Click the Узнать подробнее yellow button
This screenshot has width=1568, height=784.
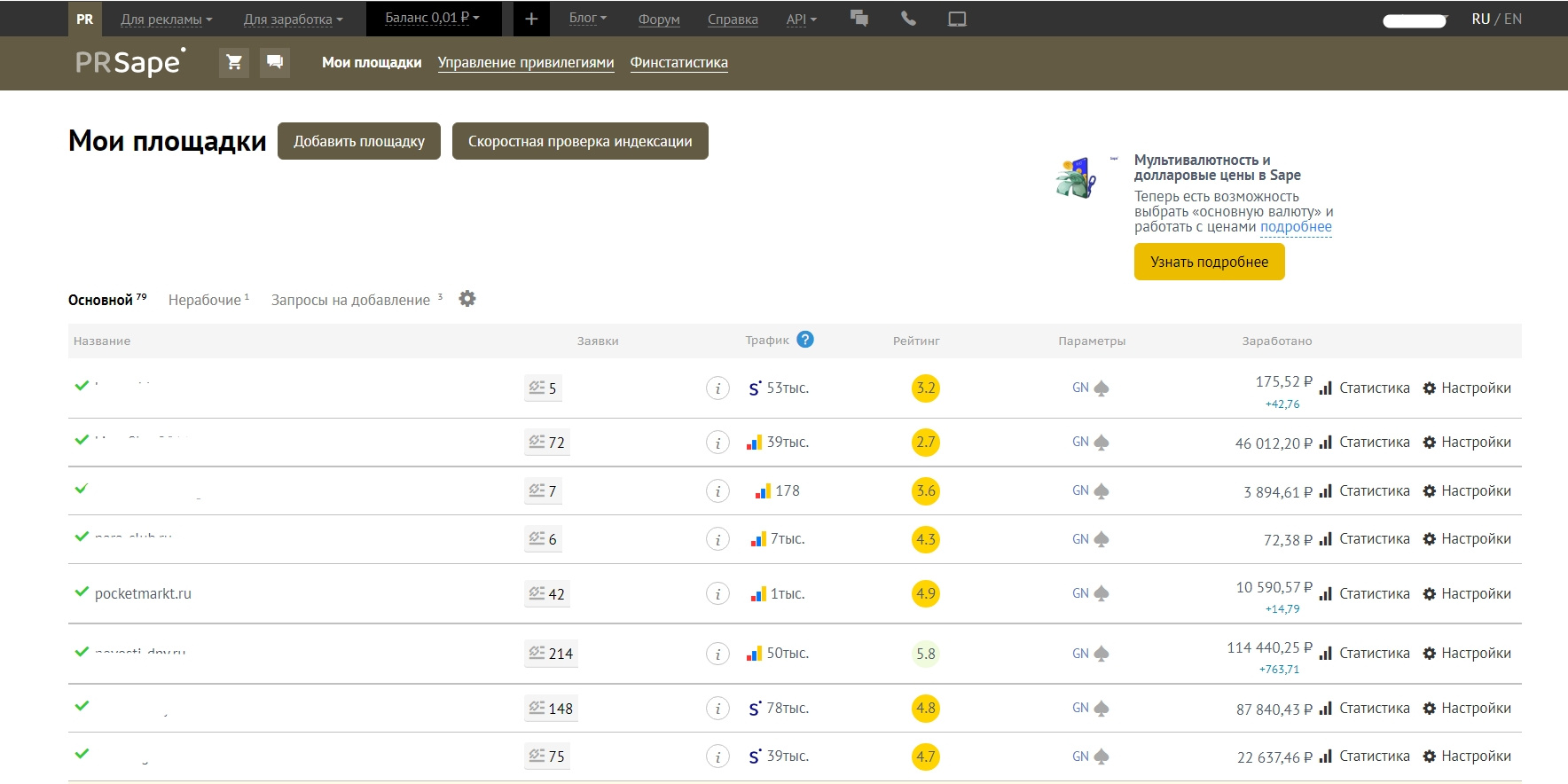point(1209,262)
